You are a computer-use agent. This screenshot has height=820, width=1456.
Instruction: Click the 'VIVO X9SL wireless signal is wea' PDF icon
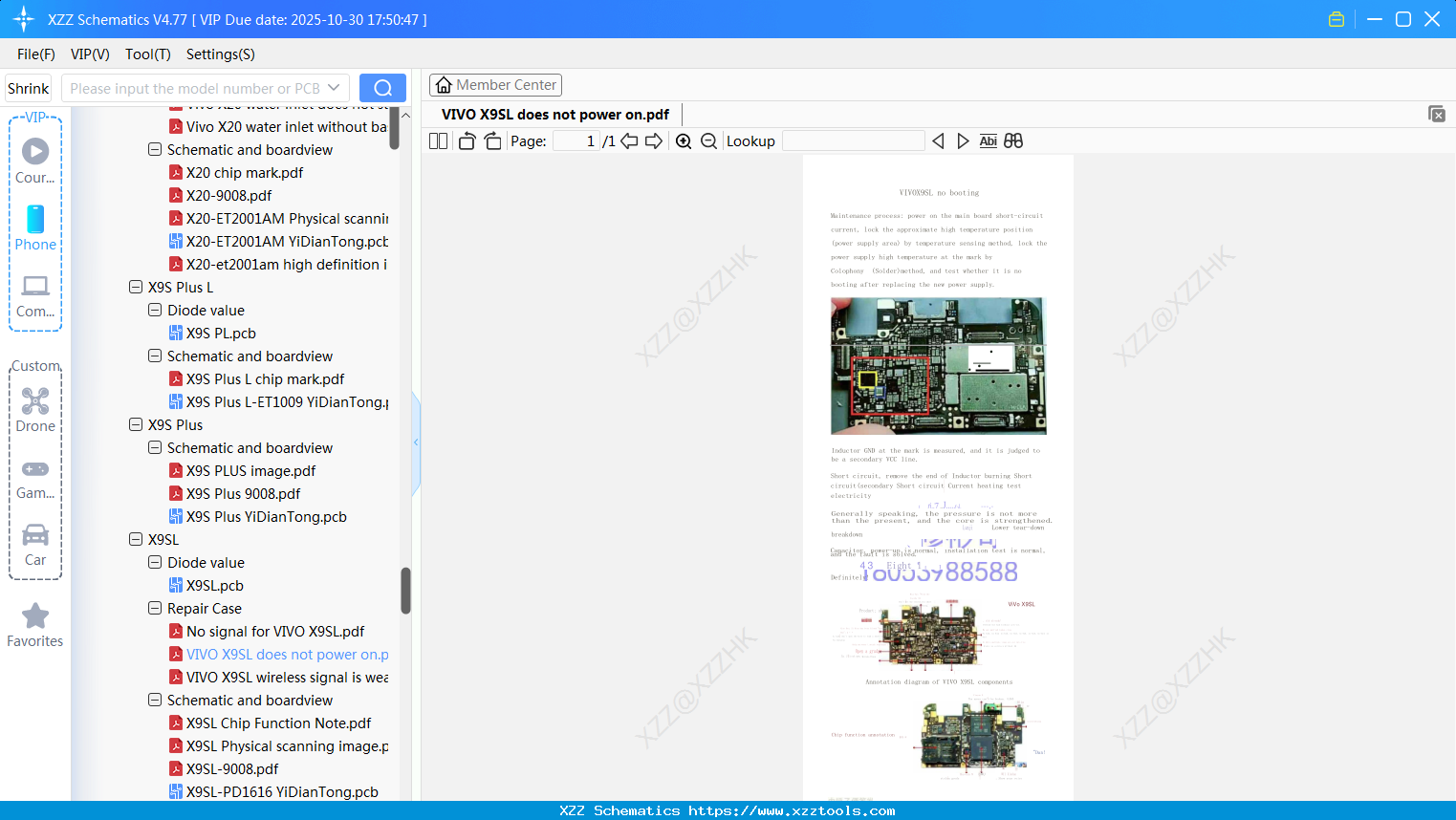click(x=176, y=677)
